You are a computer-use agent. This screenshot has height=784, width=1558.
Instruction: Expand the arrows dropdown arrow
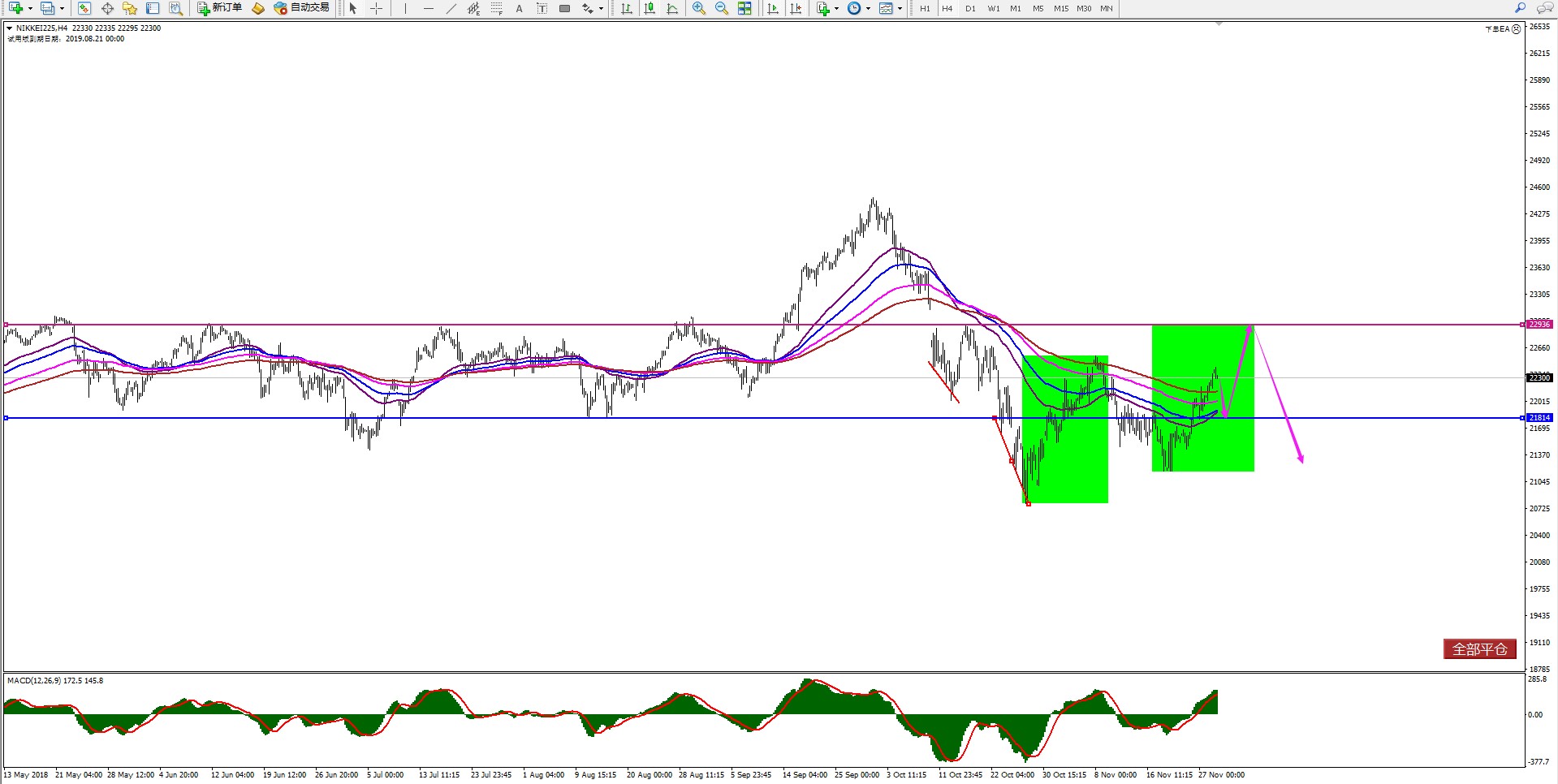(602, 9)
